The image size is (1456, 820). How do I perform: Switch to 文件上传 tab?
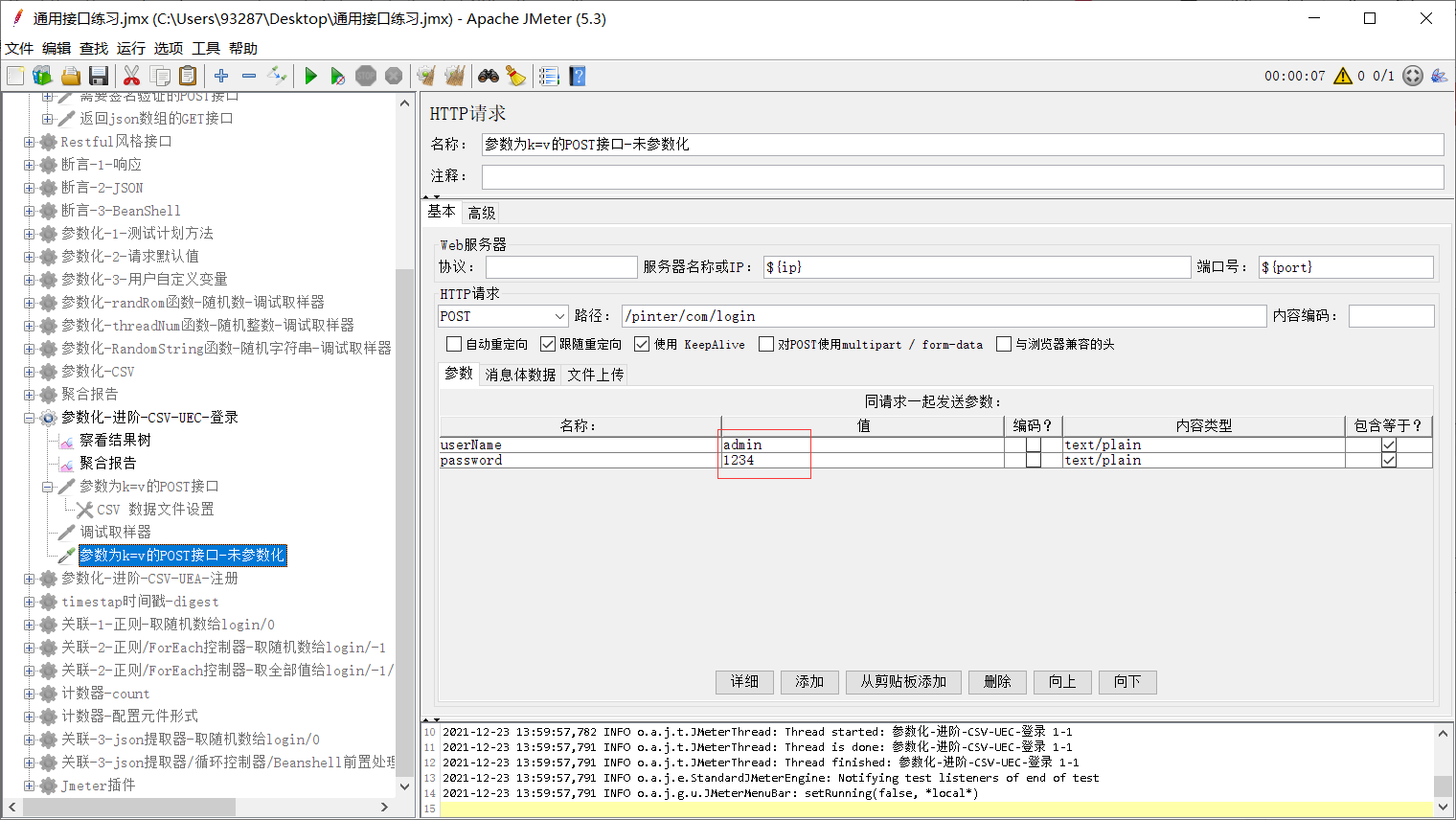pos(596,375)
